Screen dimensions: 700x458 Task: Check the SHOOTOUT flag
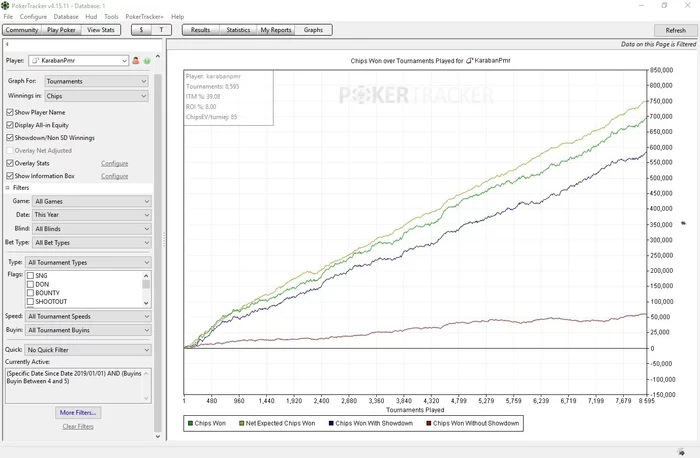30,301
